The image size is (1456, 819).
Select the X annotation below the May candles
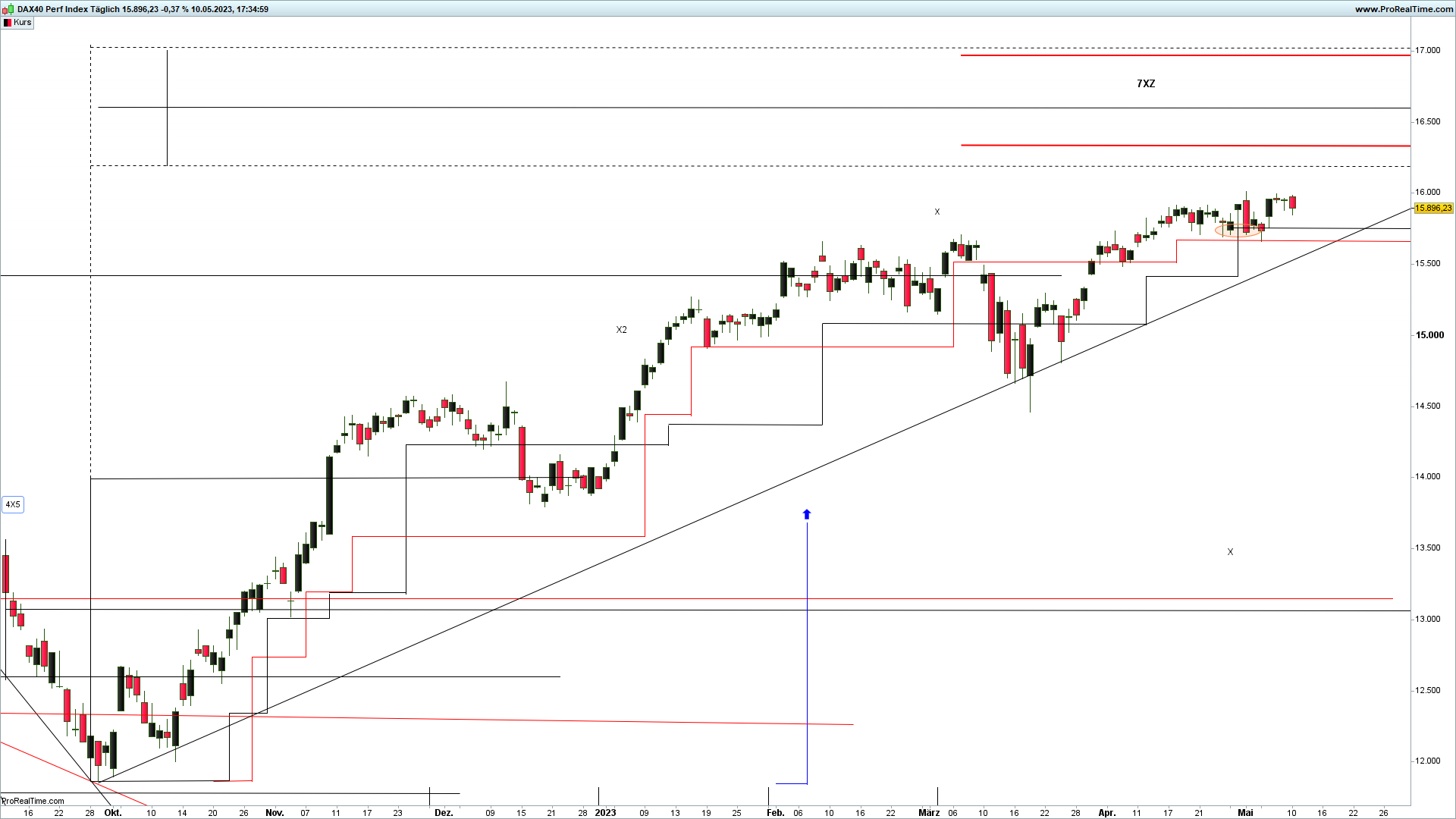[1230, 552]
